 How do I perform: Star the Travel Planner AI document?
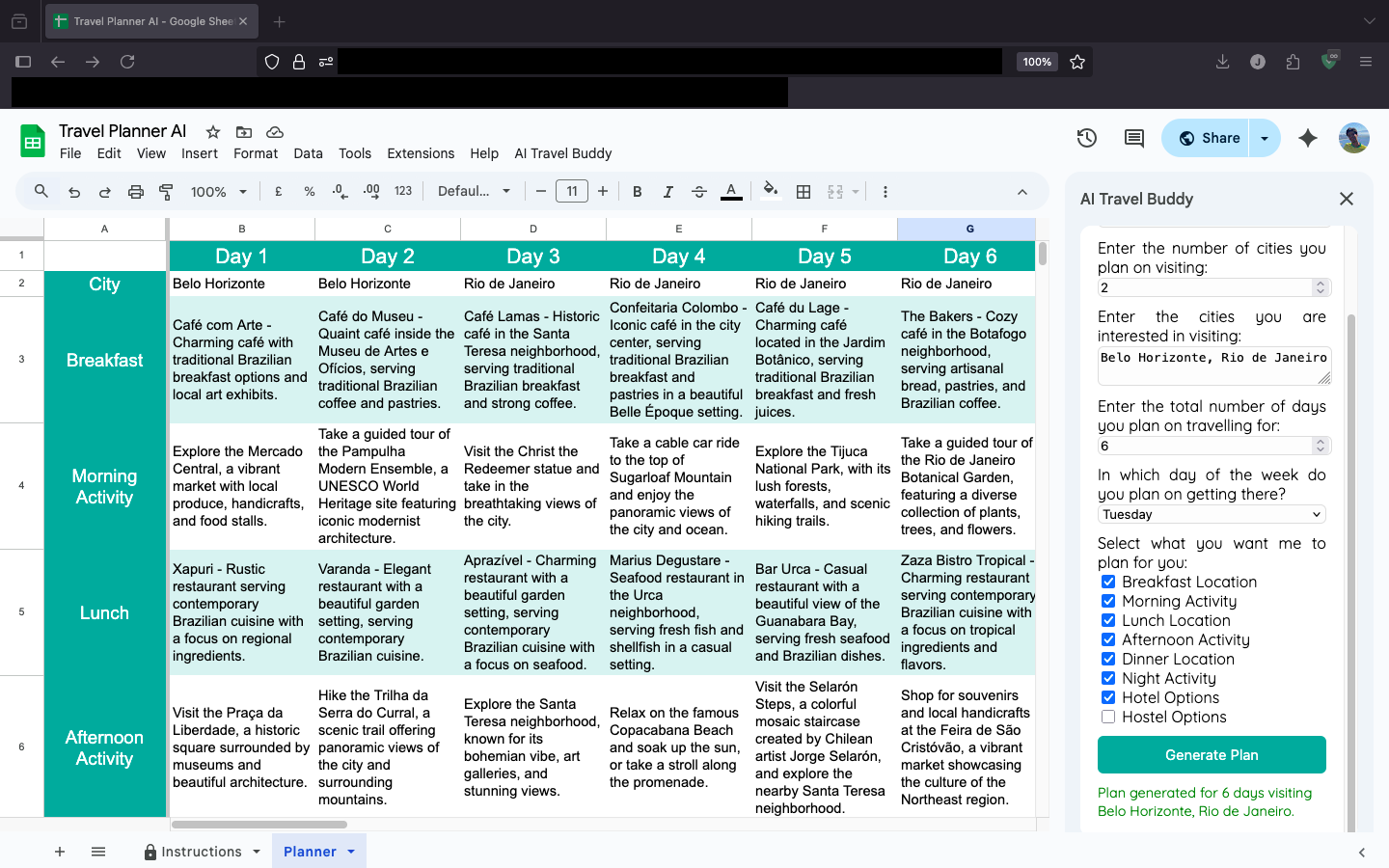click(213, 132)
